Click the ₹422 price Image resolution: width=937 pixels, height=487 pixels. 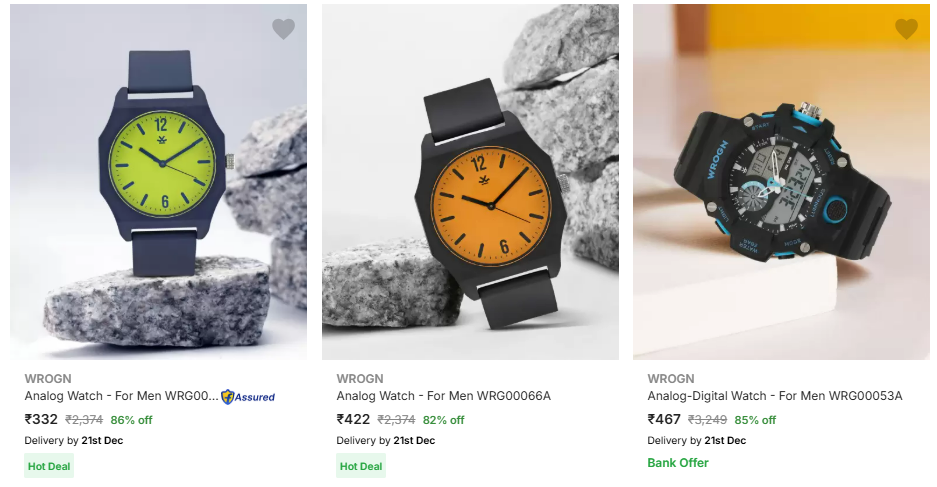click(353, 419)
